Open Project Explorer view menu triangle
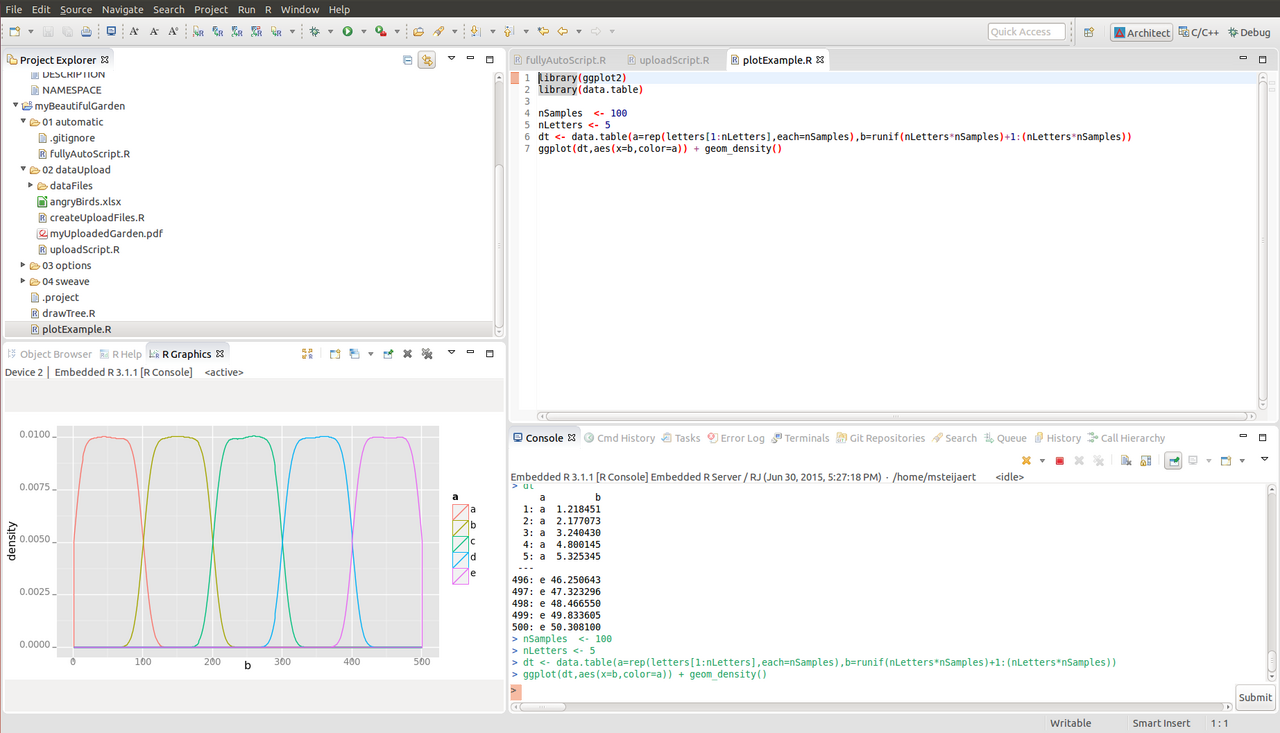Image resolution: width=1280 pixels, height=733 pixels. pos(451,59)
